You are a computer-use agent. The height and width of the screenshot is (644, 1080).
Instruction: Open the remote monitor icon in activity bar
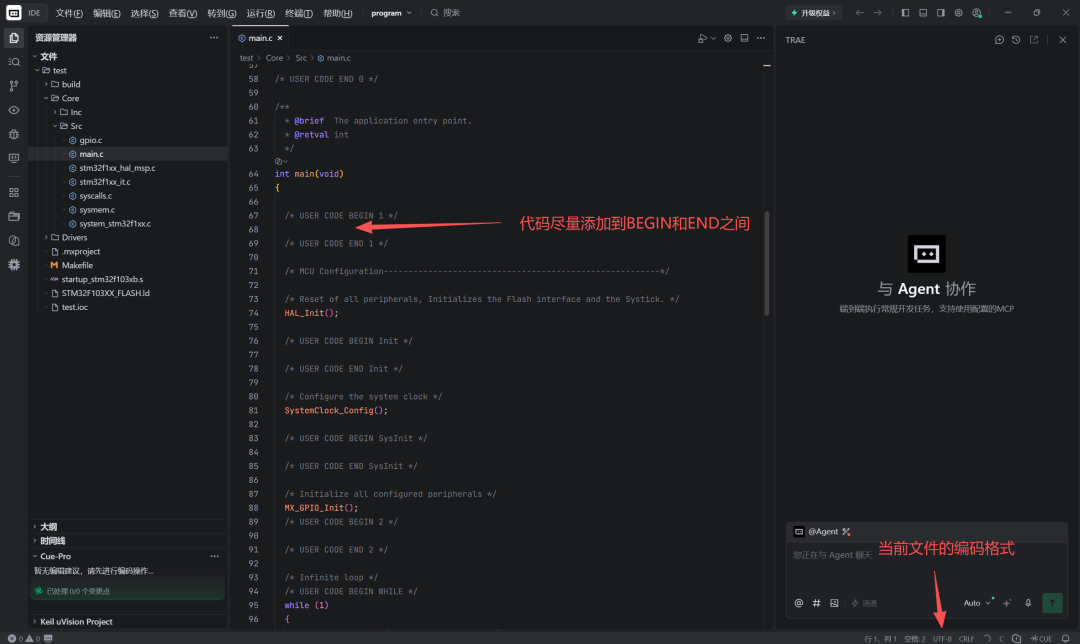pos(14,158)
